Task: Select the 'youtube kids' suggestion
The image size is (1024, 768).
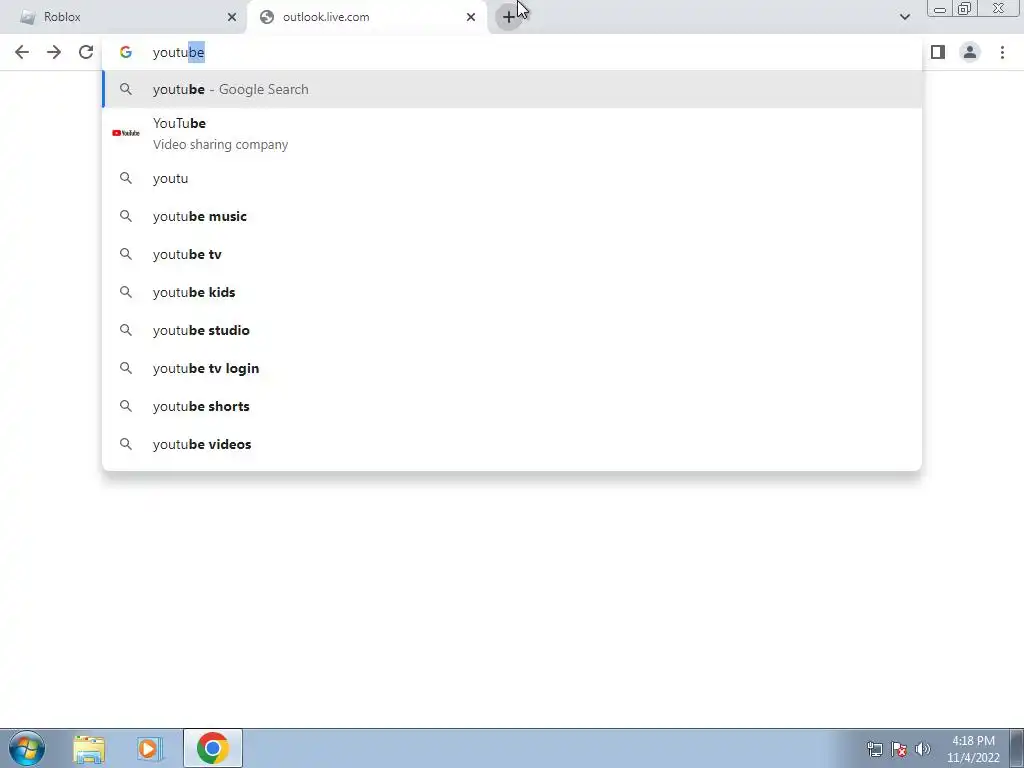Action: (512, 292)
